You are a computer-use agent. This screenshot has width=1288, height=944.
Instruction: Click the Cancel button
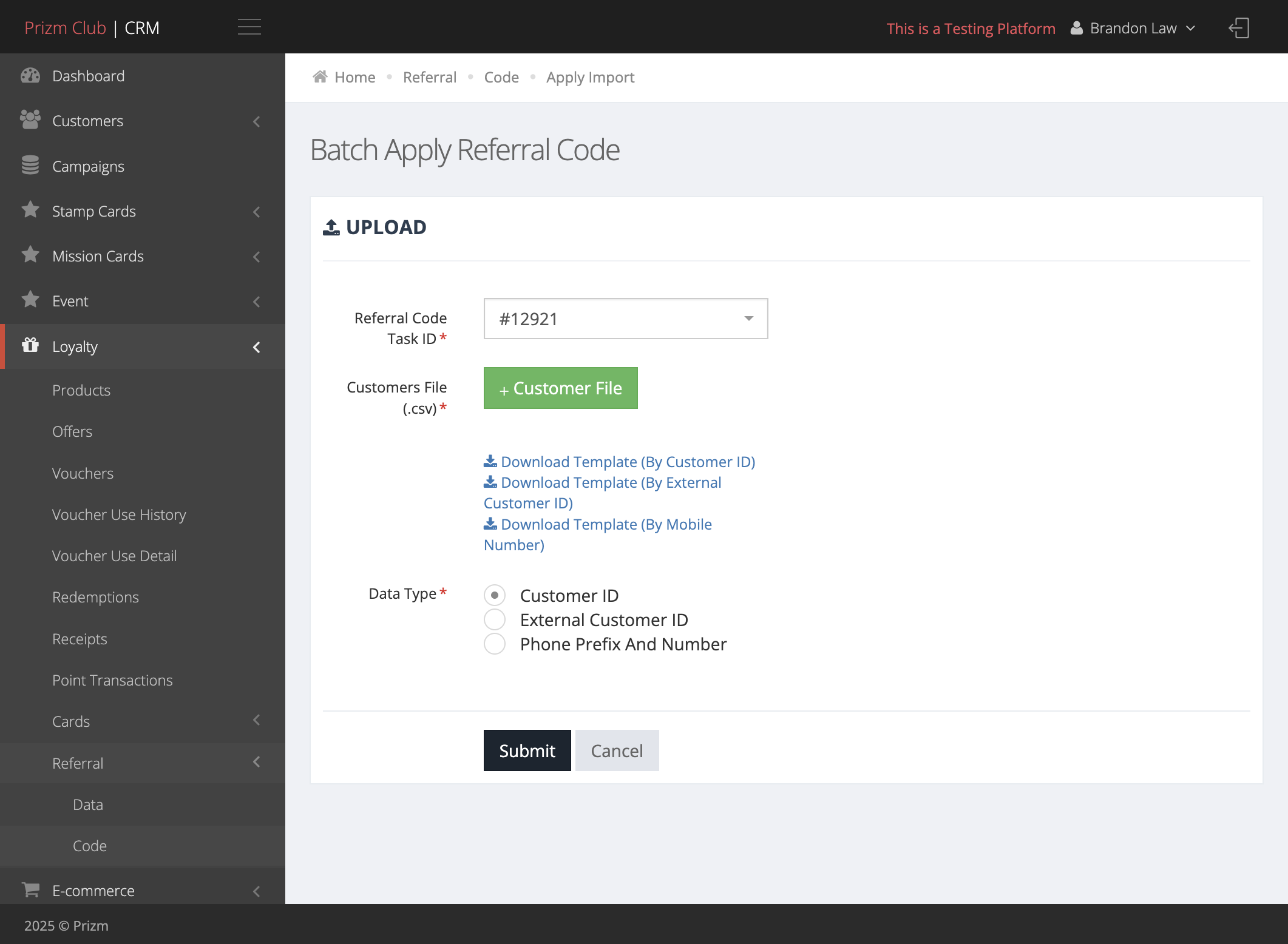(x=617, y=750)
